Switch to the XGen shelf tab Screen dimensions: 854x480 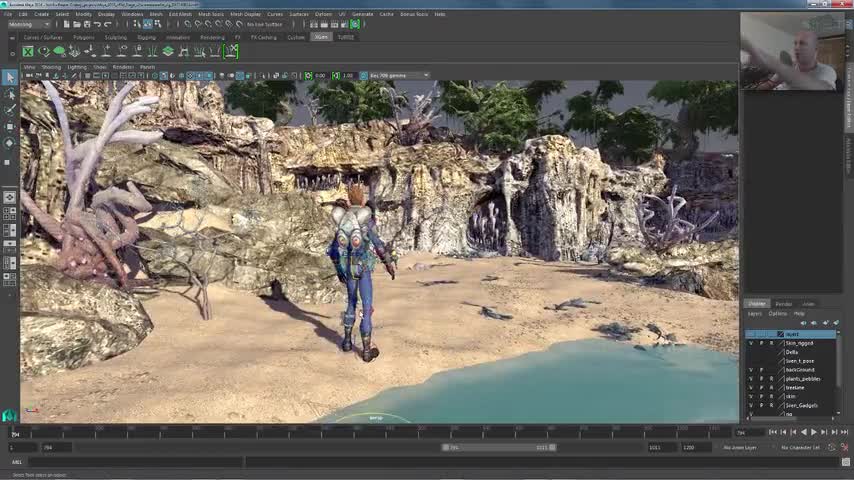point(320,37)
